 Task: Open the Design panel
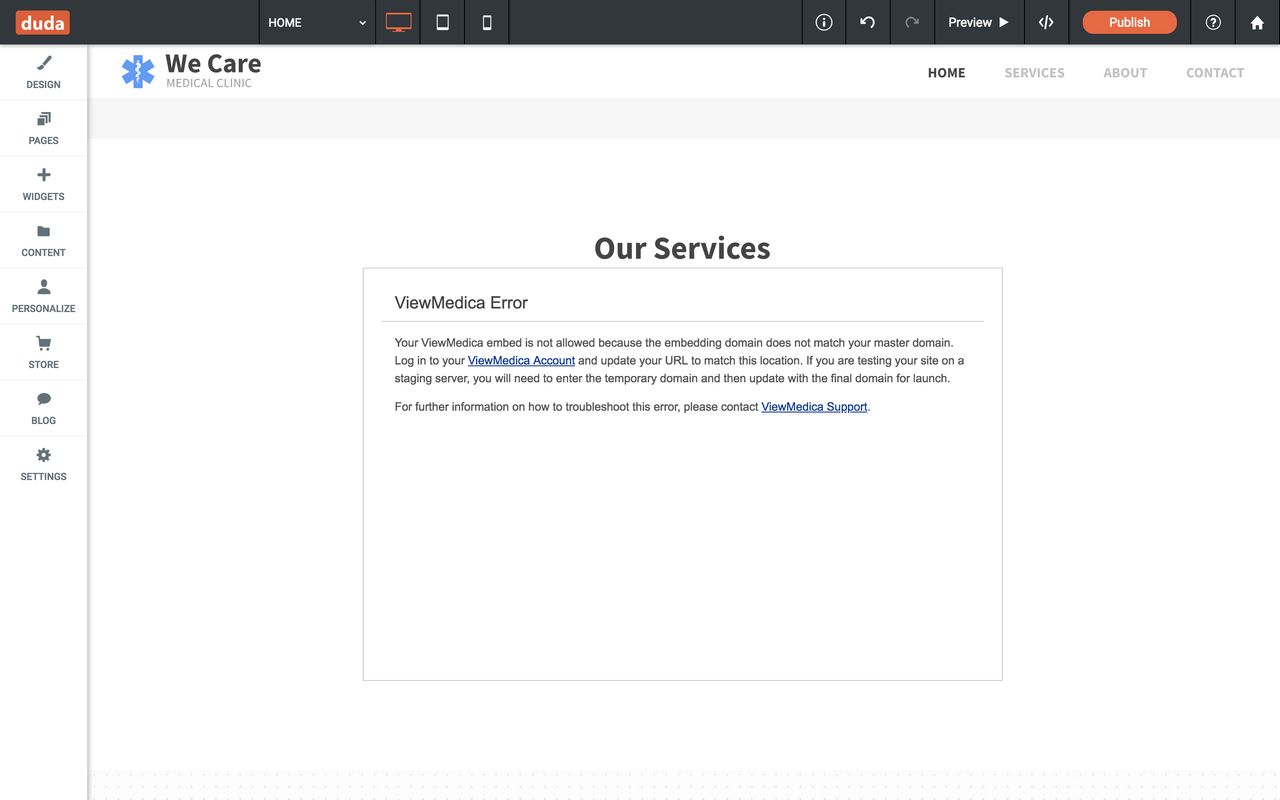click(43, 70)
